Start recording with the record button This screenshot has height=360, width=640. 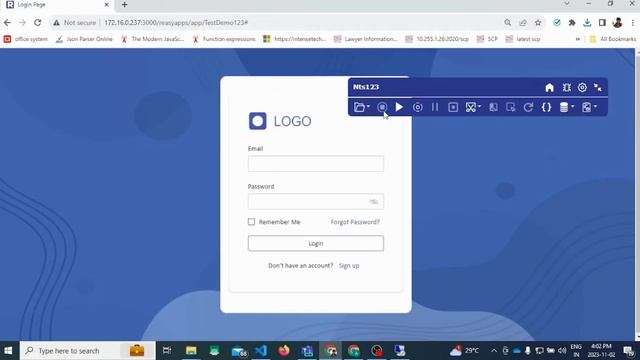click(382, 107)
